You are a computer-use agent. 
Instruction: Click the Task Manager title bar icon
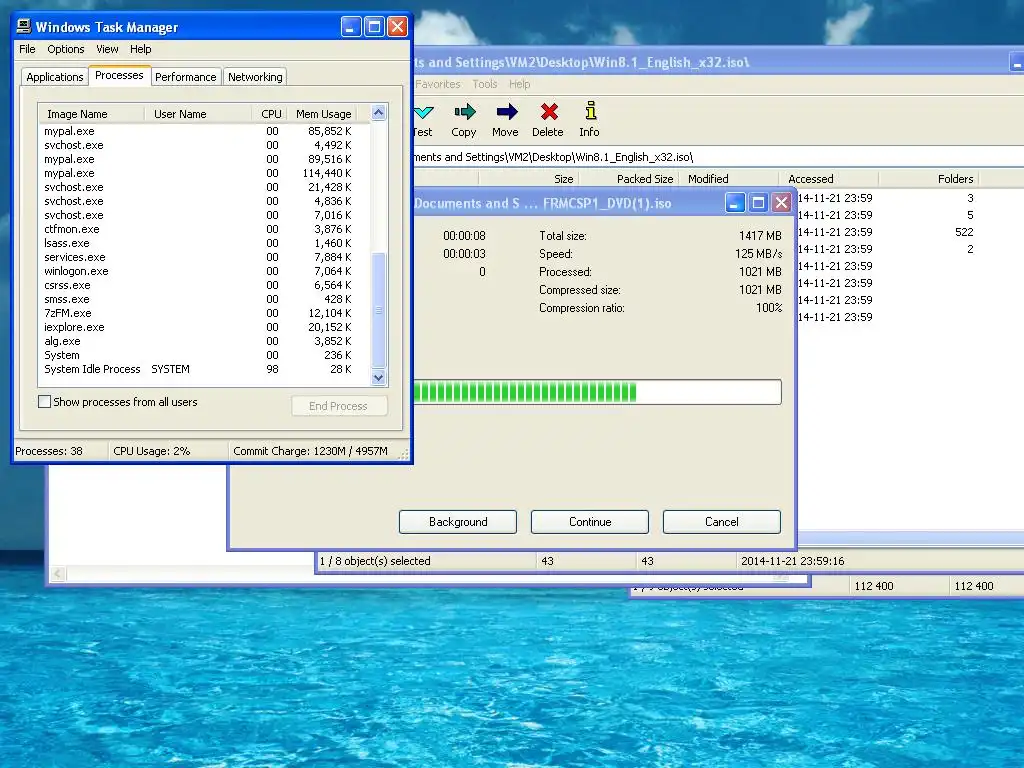coord(24,26)
